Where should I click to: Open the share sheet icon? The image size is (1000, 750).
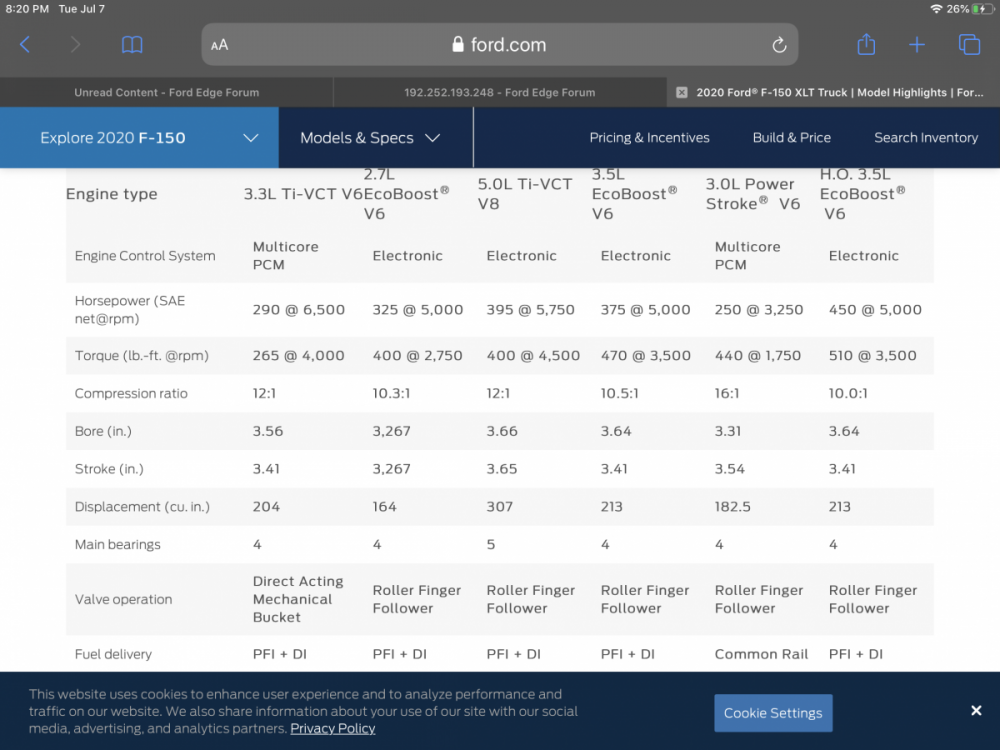[x=866, y=45]
